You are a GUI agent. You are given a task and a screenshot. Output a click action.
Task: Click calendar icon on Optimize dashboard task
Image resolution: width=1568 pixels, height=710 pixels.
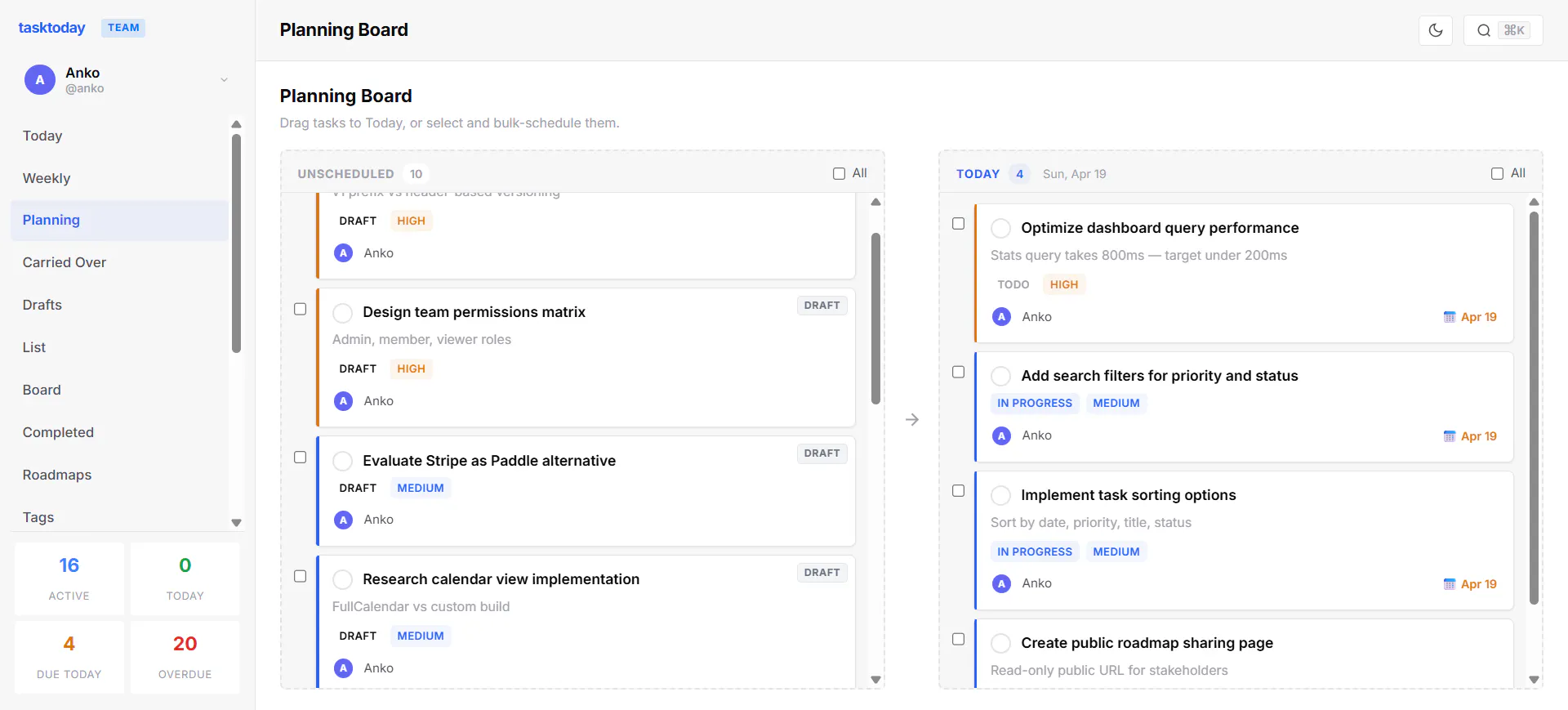[x=1450, y=317]
